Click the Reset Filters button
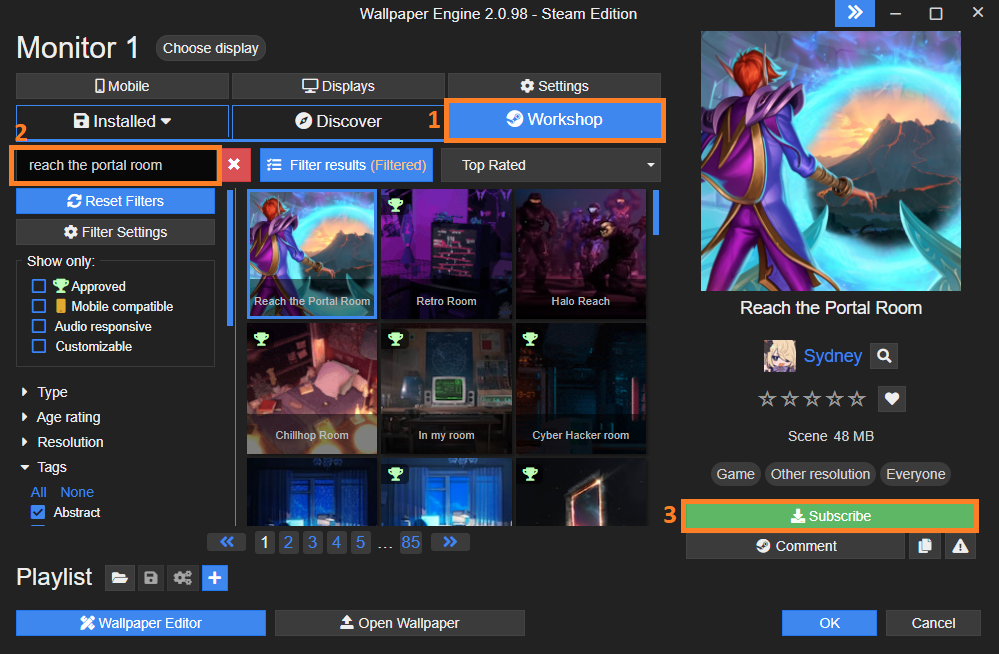 point(115,201)
